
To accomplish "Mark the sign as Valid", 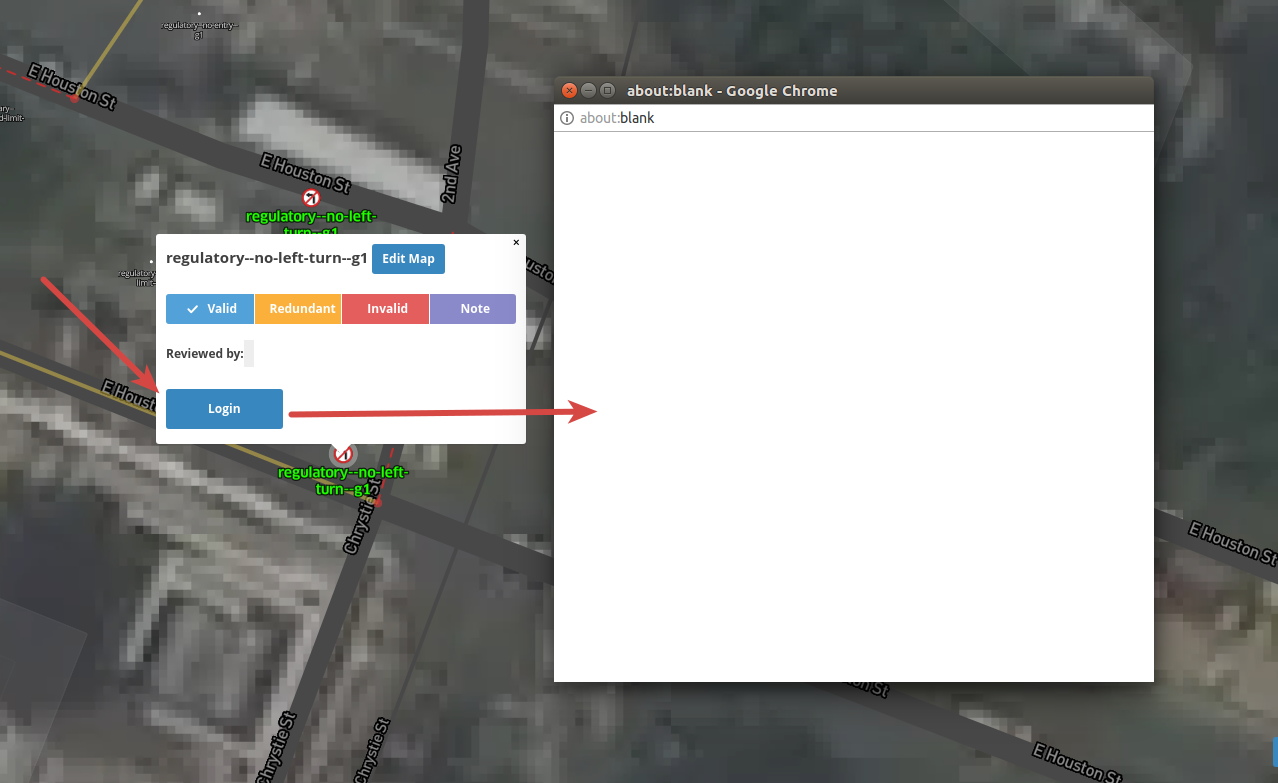I will tap(210, 308).
